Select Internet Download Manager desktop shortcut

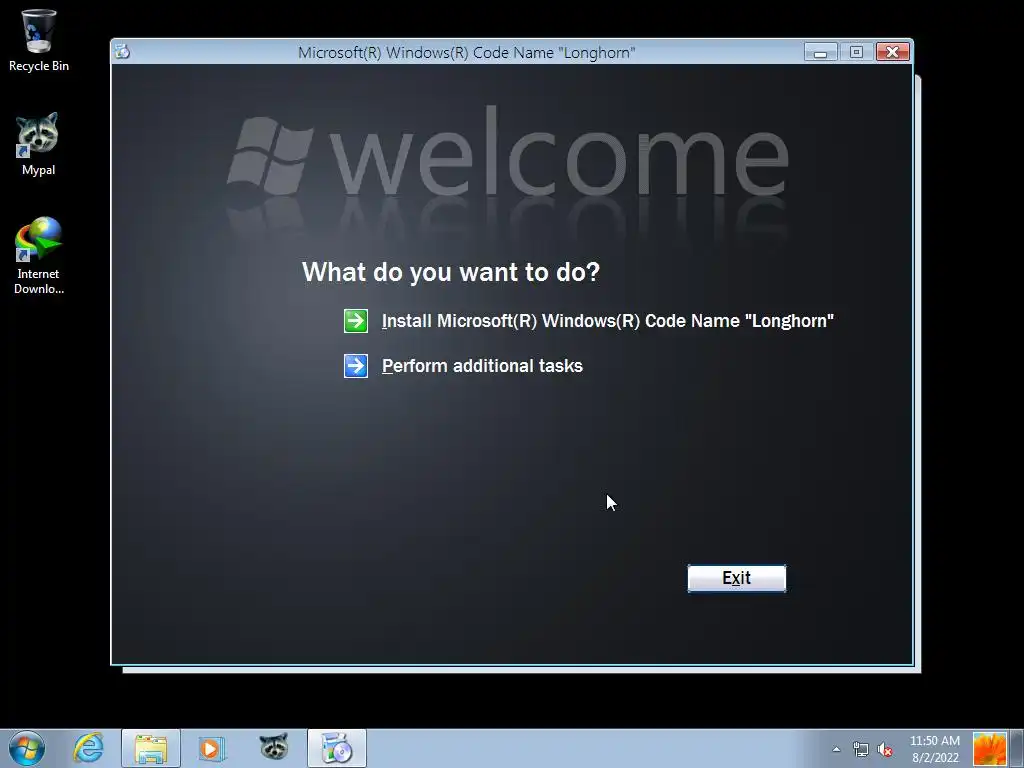tap(39, 256)
